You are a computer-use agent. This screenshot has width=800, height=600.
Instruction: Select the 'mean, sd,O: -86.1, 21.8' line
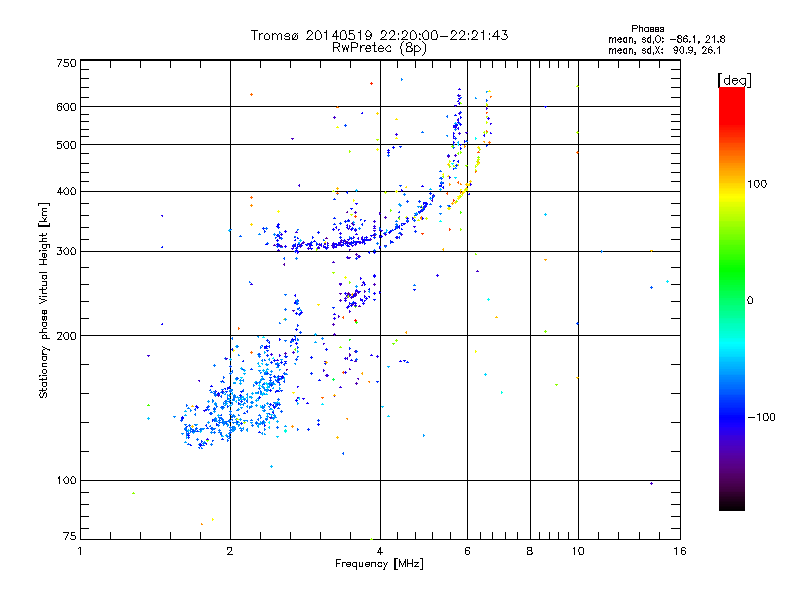point(666,39)
